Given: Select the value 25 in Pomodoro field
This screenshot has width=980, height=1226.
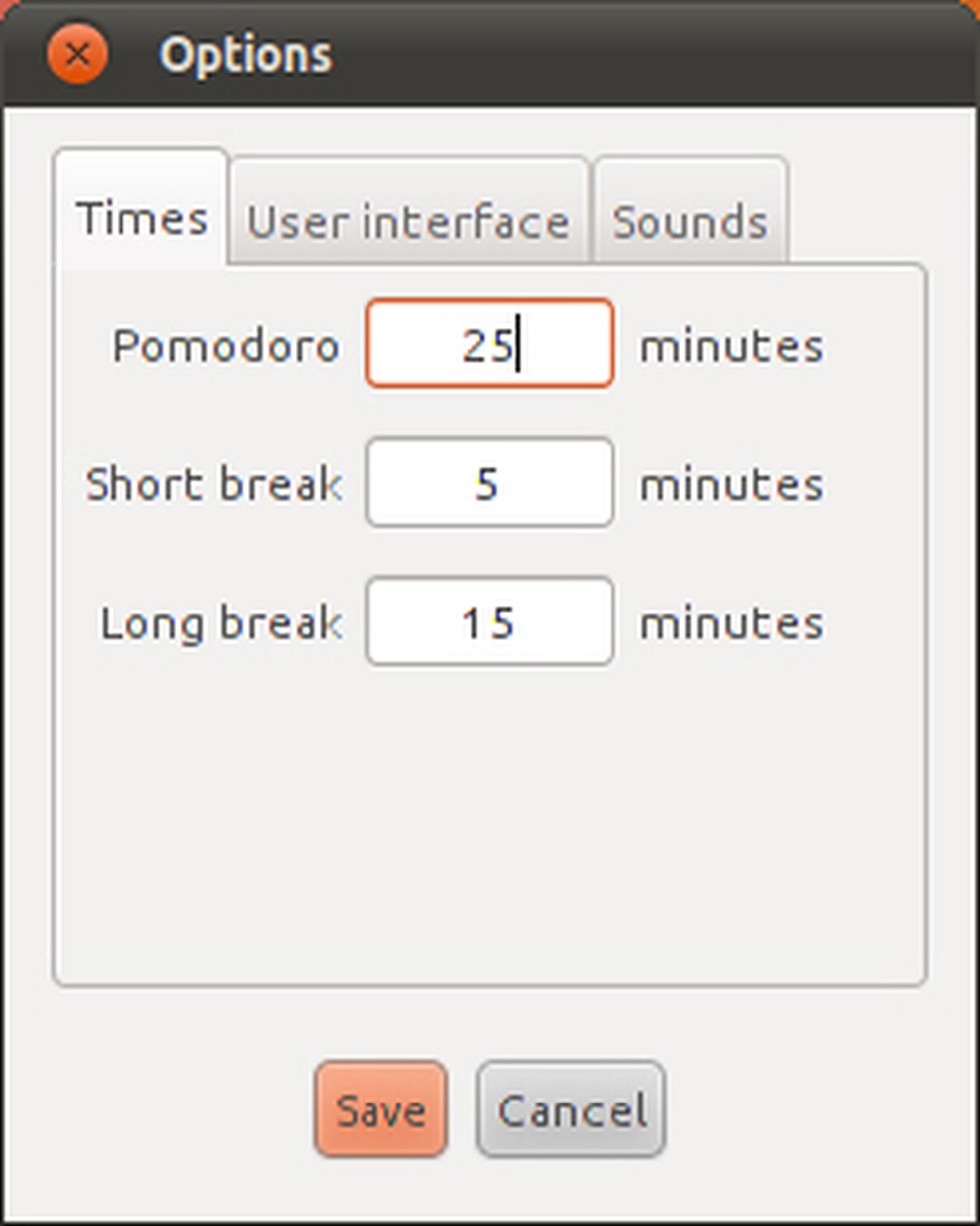Looking at the screenshot, I should (478, 344).
